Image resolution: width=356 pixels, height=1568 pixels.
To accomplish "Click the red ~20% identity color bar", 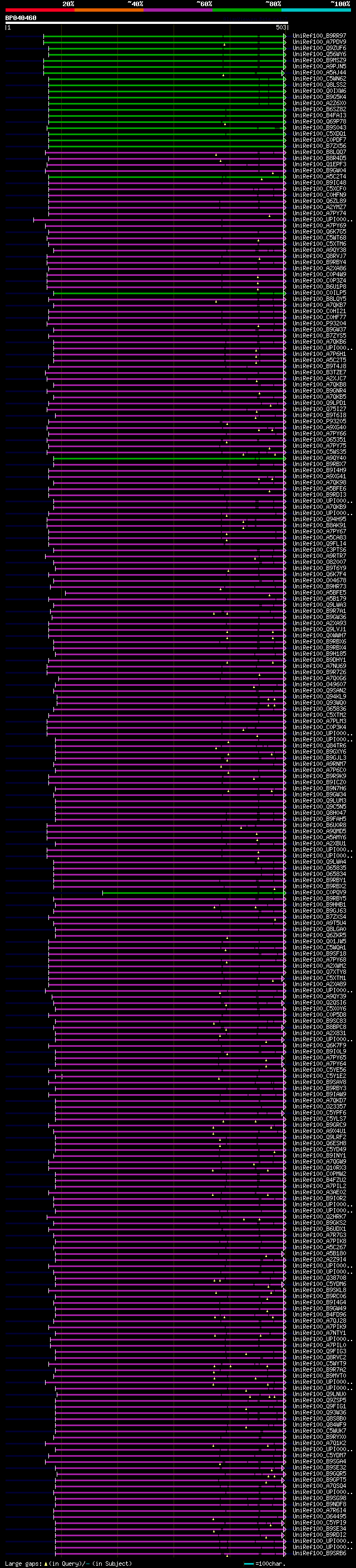I will tap(39, 10).
